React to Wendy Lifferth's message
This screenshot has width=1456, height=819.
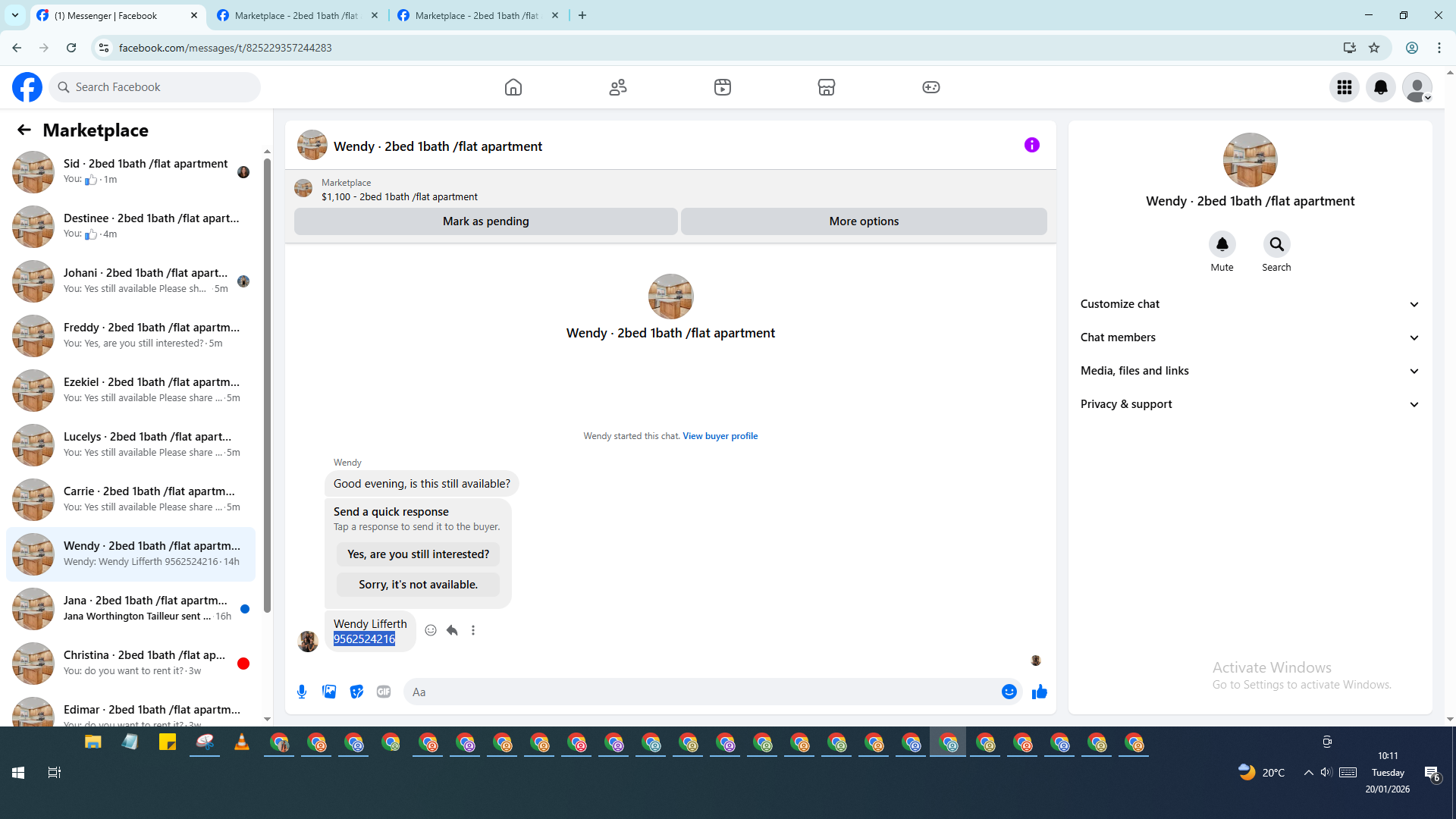point(431,630)
